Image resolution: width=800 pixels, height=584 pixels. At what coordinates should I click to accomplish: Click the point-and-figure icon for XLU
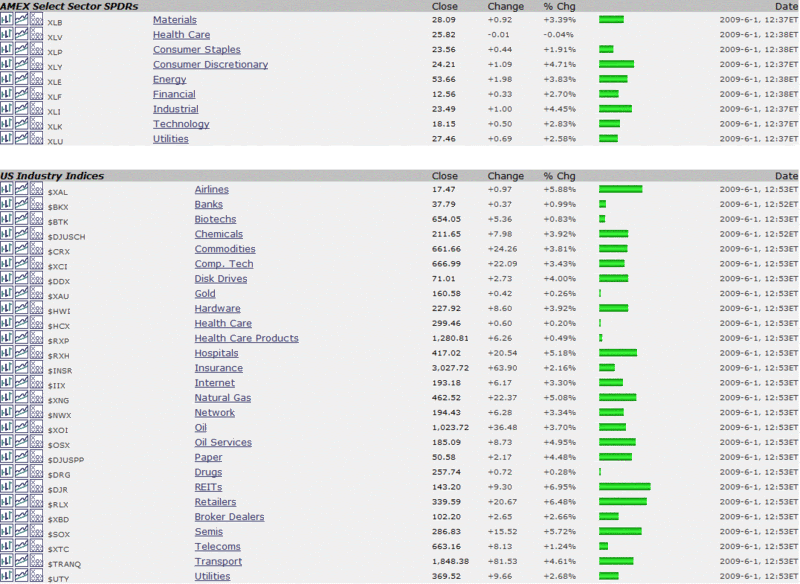(36, 138)
